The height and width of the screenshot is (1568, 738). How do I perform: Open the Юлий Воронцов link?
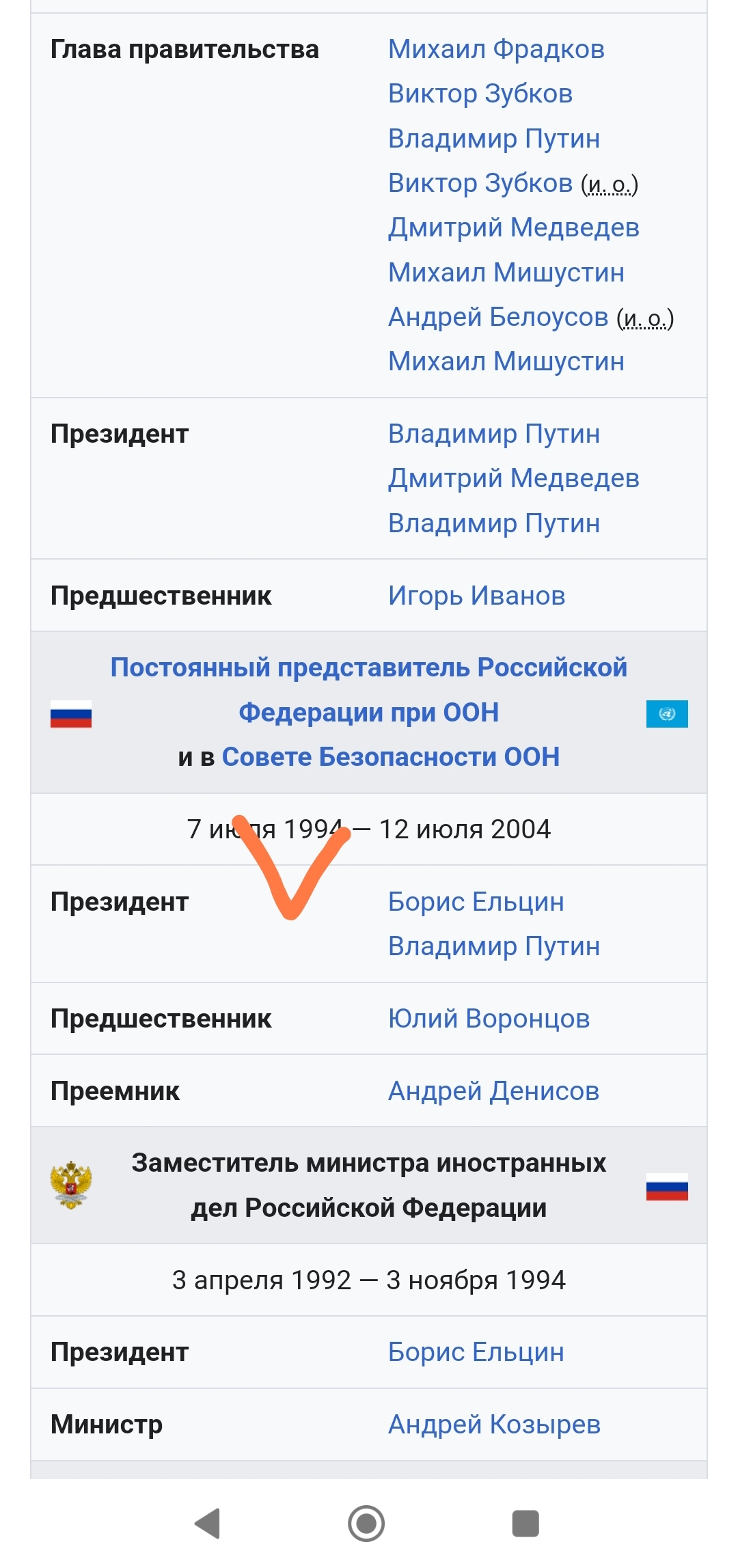point(489,1019)
